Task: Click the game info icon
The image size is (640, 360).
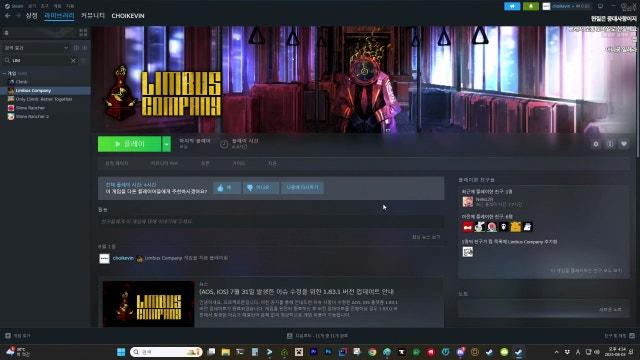Action: coord(610,144)
